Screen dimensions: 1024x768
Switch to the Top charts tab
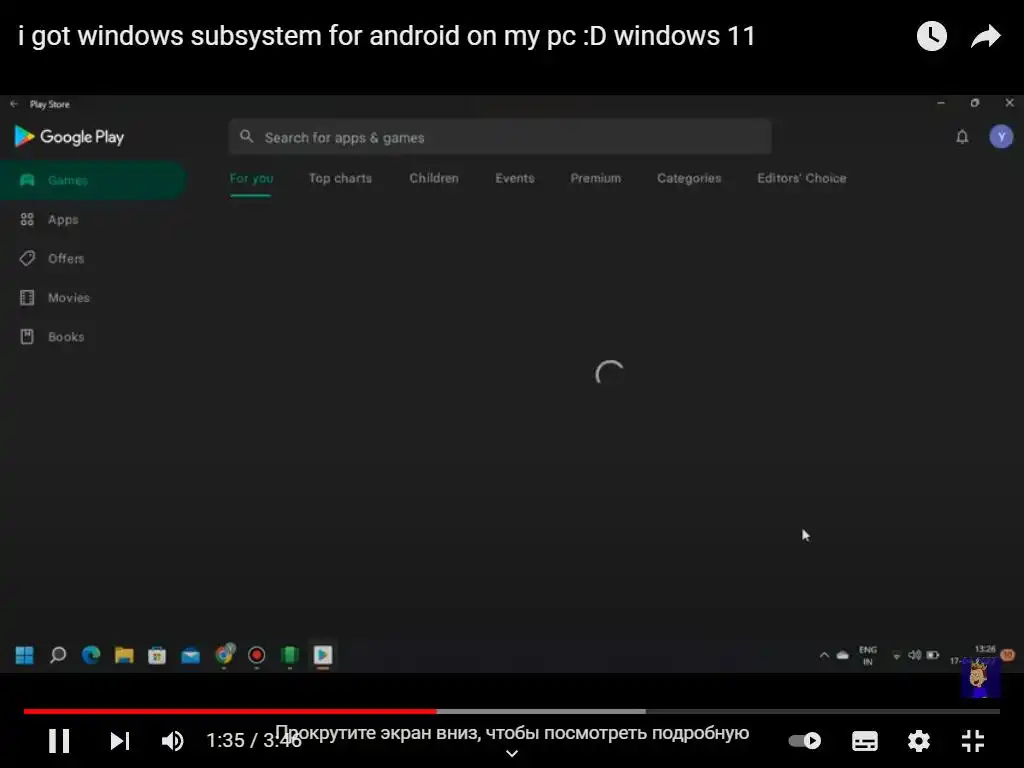pyautogui.click(x=340, y=178)
